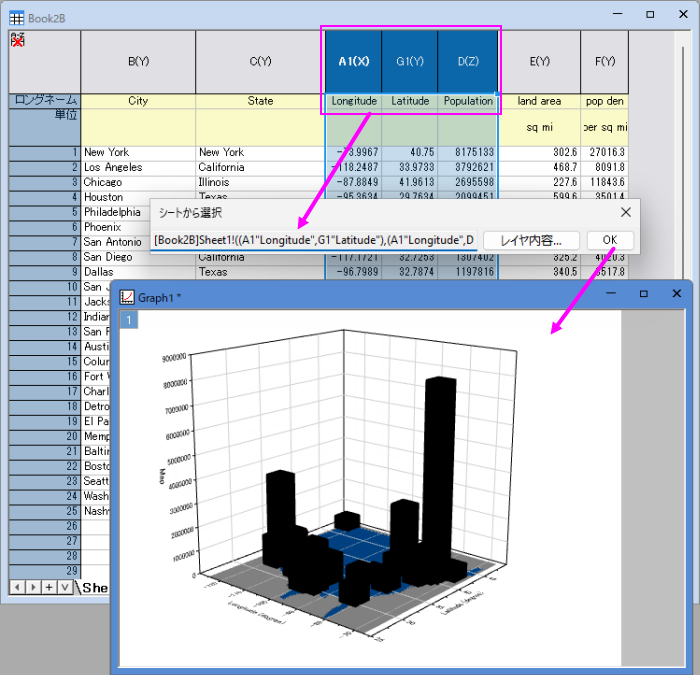
Task: Click Philadelphia city cell
Action: (x=115, y=212)
